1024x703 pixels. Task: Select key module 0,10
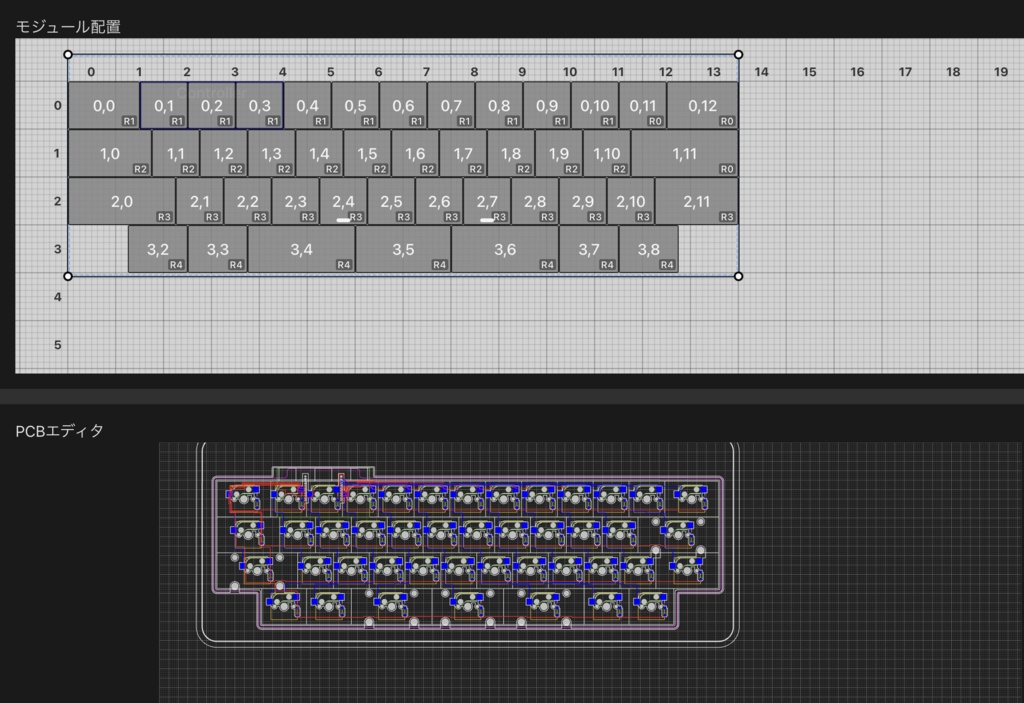point(595,105)
